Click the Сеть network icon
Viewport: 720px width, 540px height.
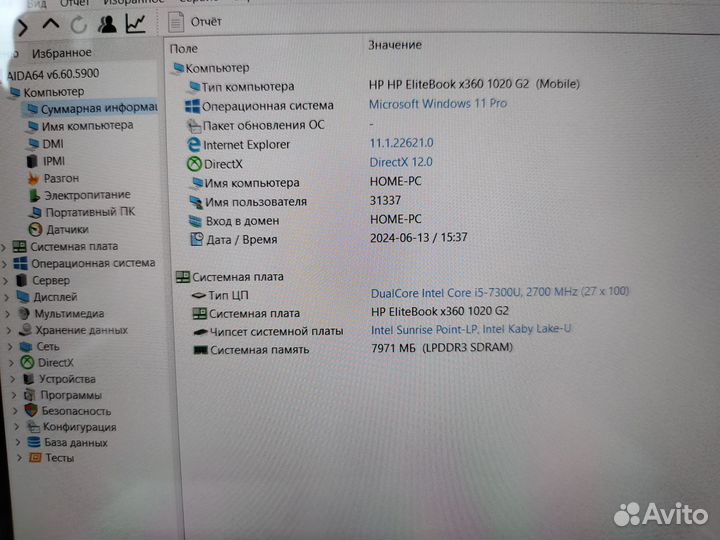pyautogui.click(x=26, y=346)
